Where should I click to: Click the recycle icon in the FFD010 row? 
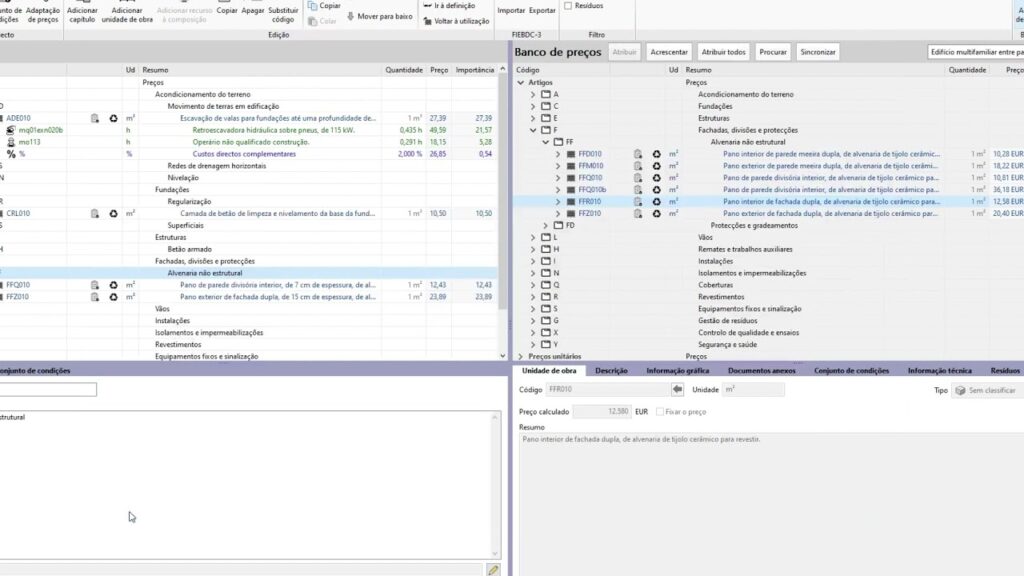[x=655, y=154]
